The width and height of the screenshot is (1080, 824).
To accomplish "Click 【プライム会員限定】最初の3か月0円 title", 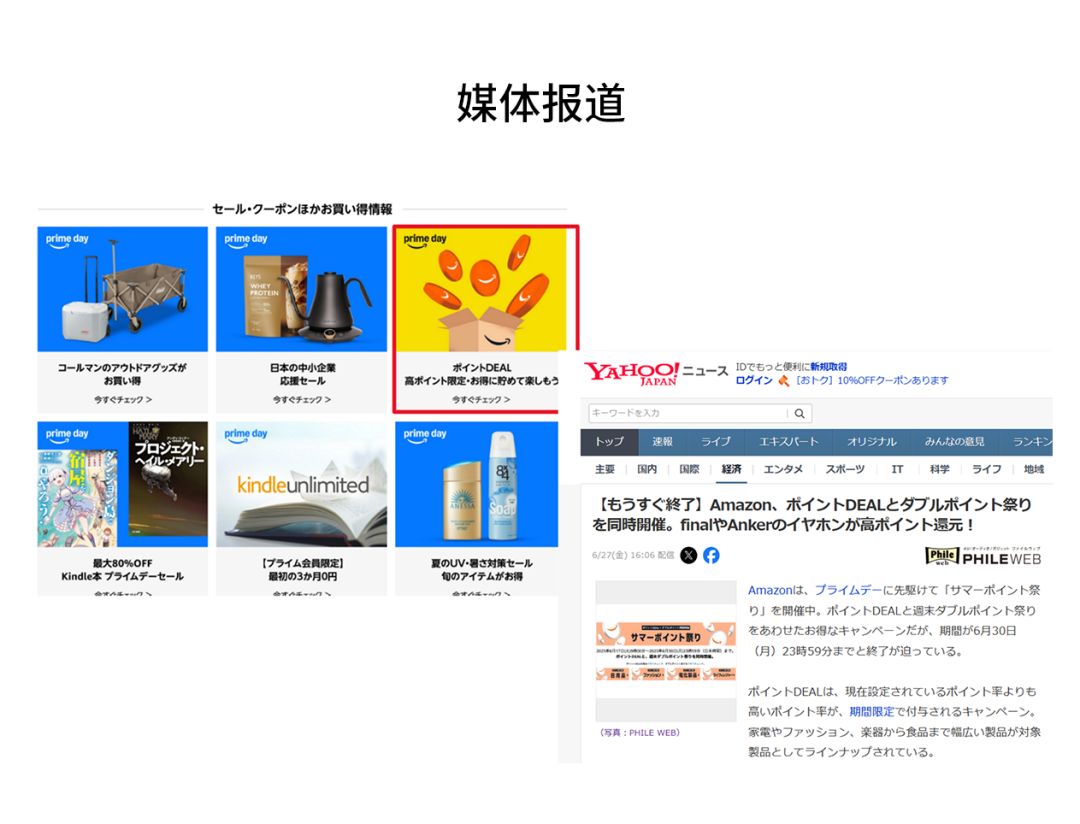I will [302, 570].
